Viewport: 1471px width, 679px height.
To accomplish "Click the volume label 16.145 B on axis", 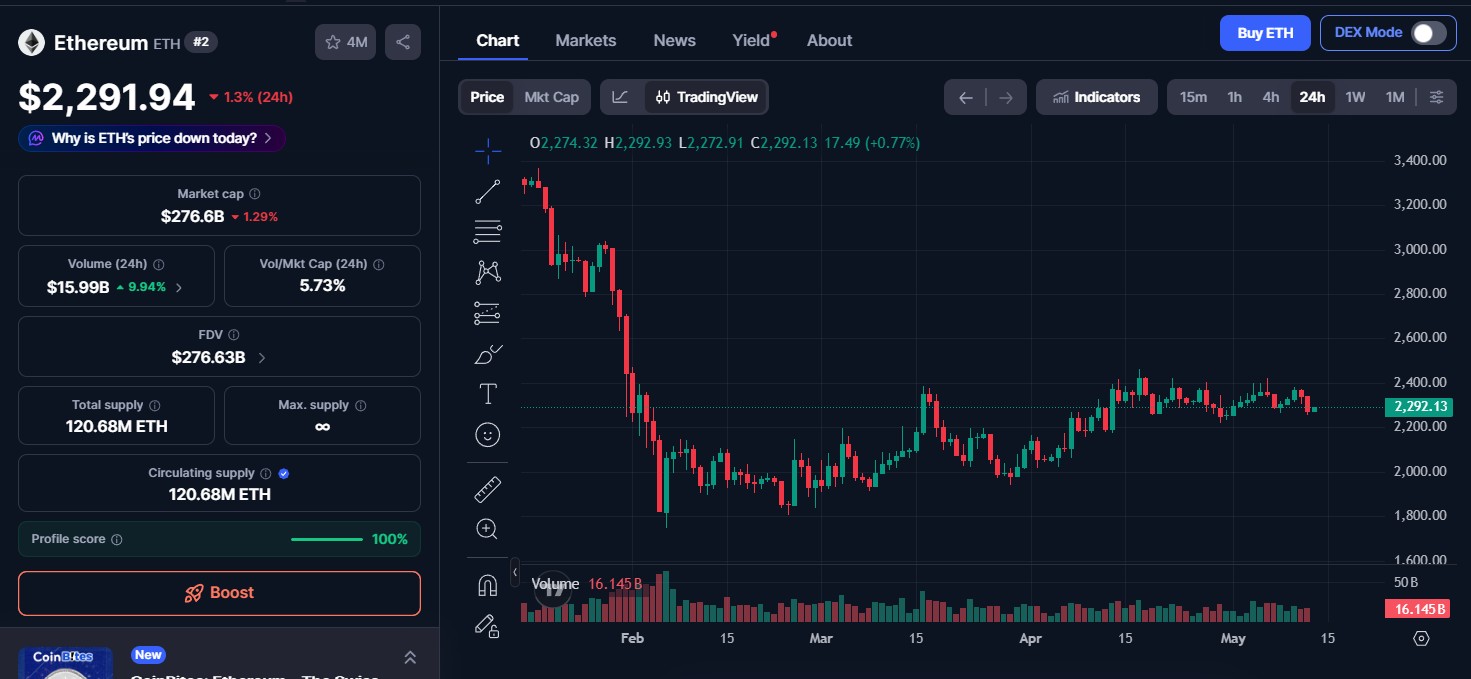I will [x=1418, y=609].
